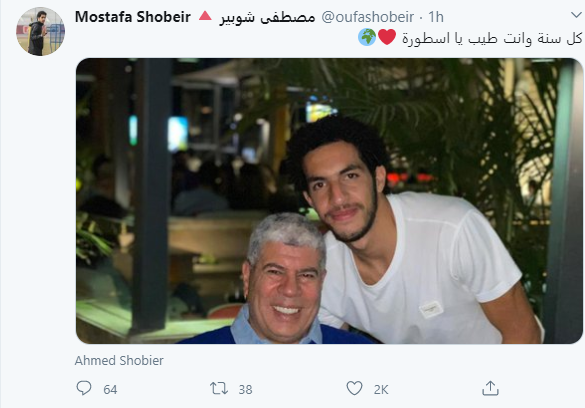Click the tagged name Ahmed Shobier

point(119,361)
